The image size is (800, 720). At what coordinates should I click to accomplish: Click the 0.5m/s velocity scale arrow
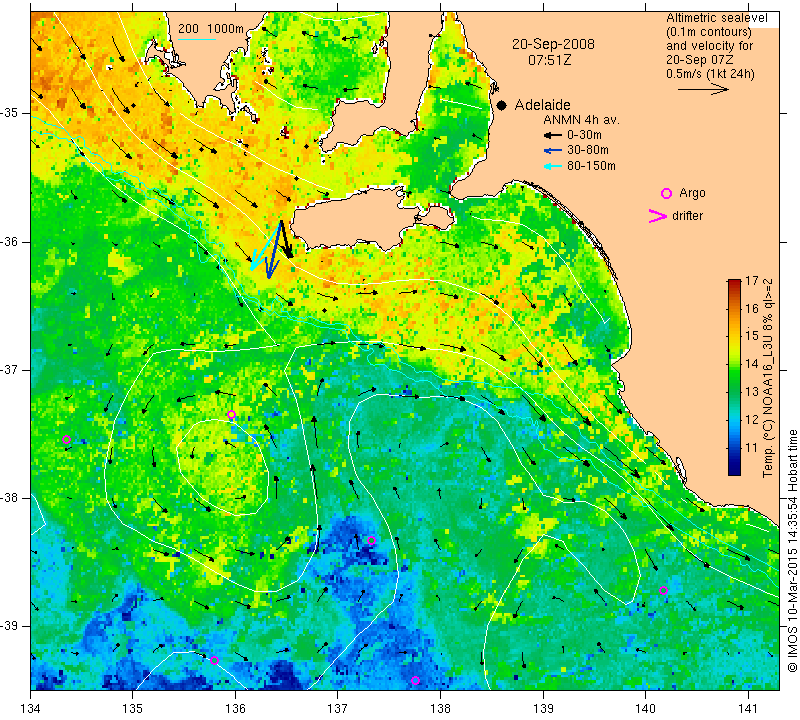[x=704, y=89]
